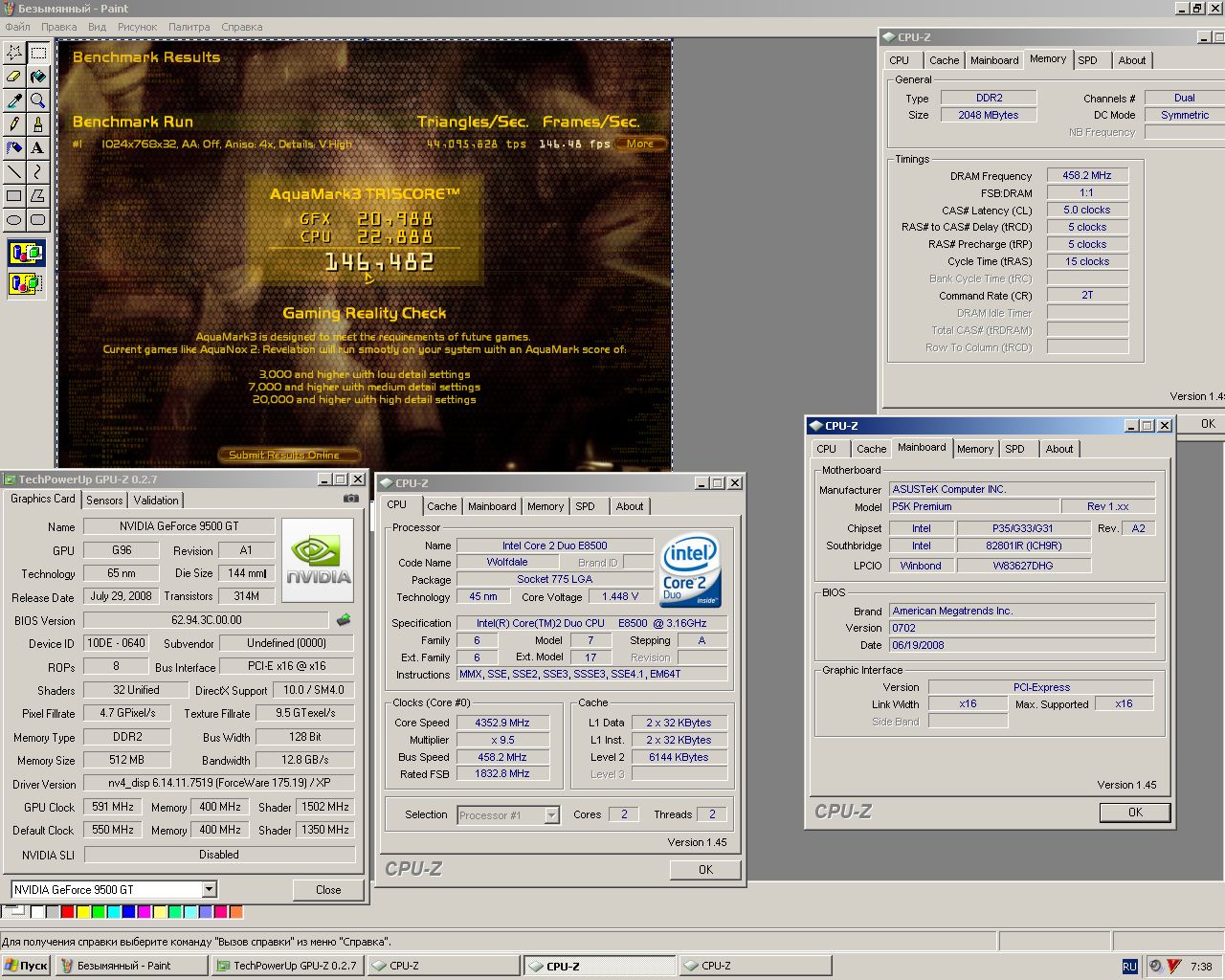Image resolution: width=1225 pixels, height=980 pixels.
Task: Switch to Безымянный - Paint taskbar button
Action: [131, 966]
